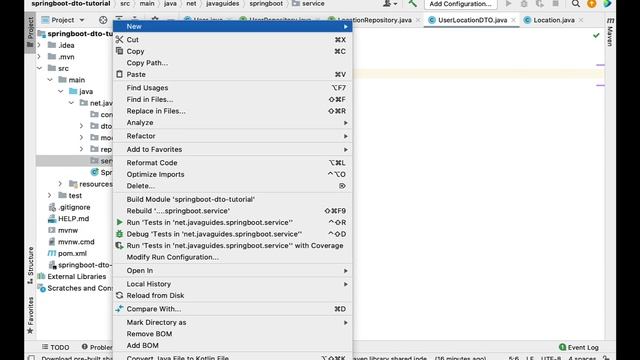Click the Debug bug icon in the toolbar
The width and height of the screenshot is (640, 360).
tap(524, 4)
